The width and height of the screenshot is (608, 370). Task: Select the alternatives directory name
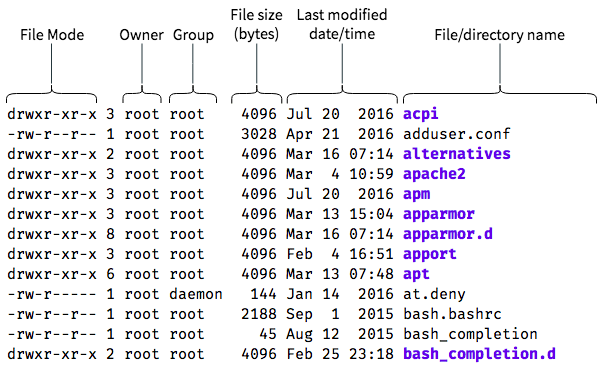pos(457,154)
